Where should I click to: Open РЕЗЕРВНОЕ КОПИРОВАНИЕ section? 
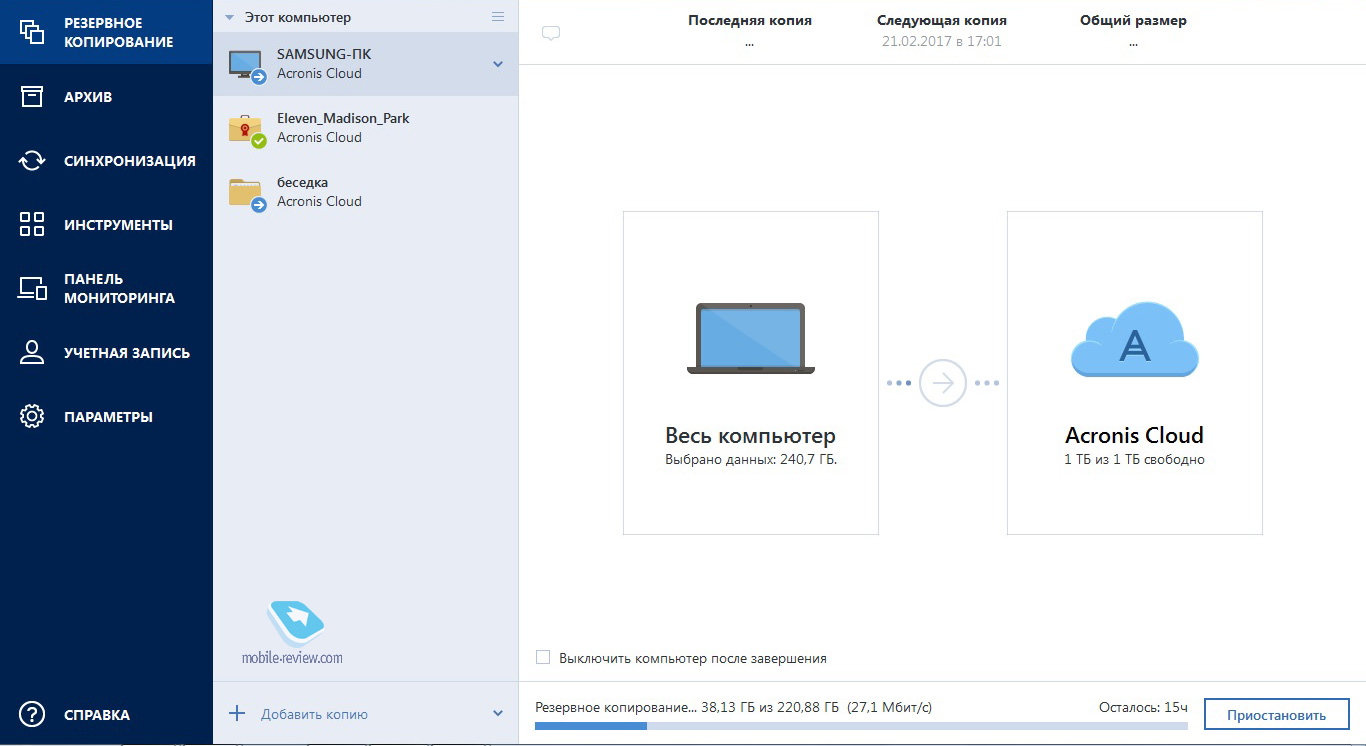tap(106, 32)
